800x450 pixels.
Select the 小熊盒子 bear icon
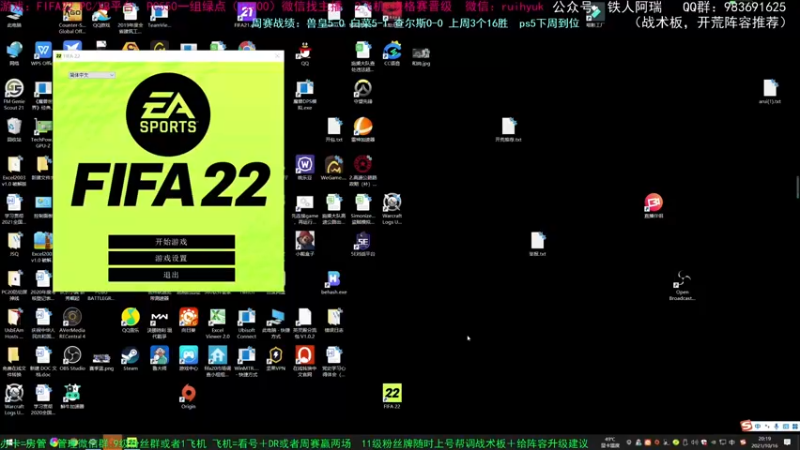[305, 242]
